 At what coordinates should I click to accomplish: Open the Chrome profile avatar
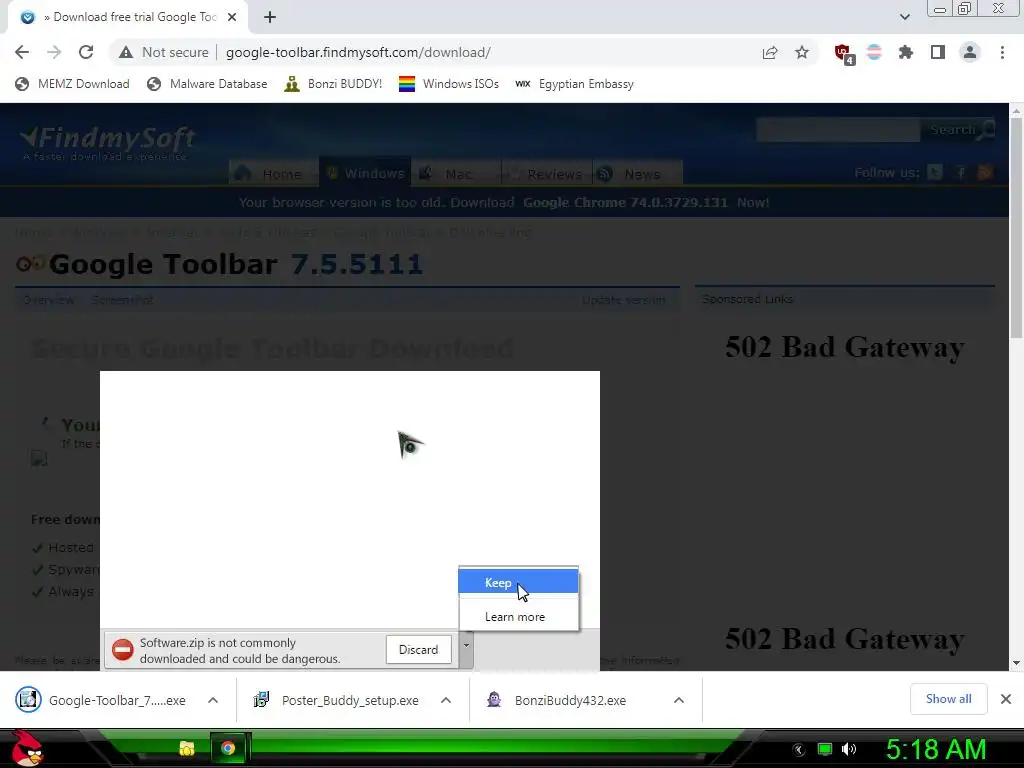[970, 52]
